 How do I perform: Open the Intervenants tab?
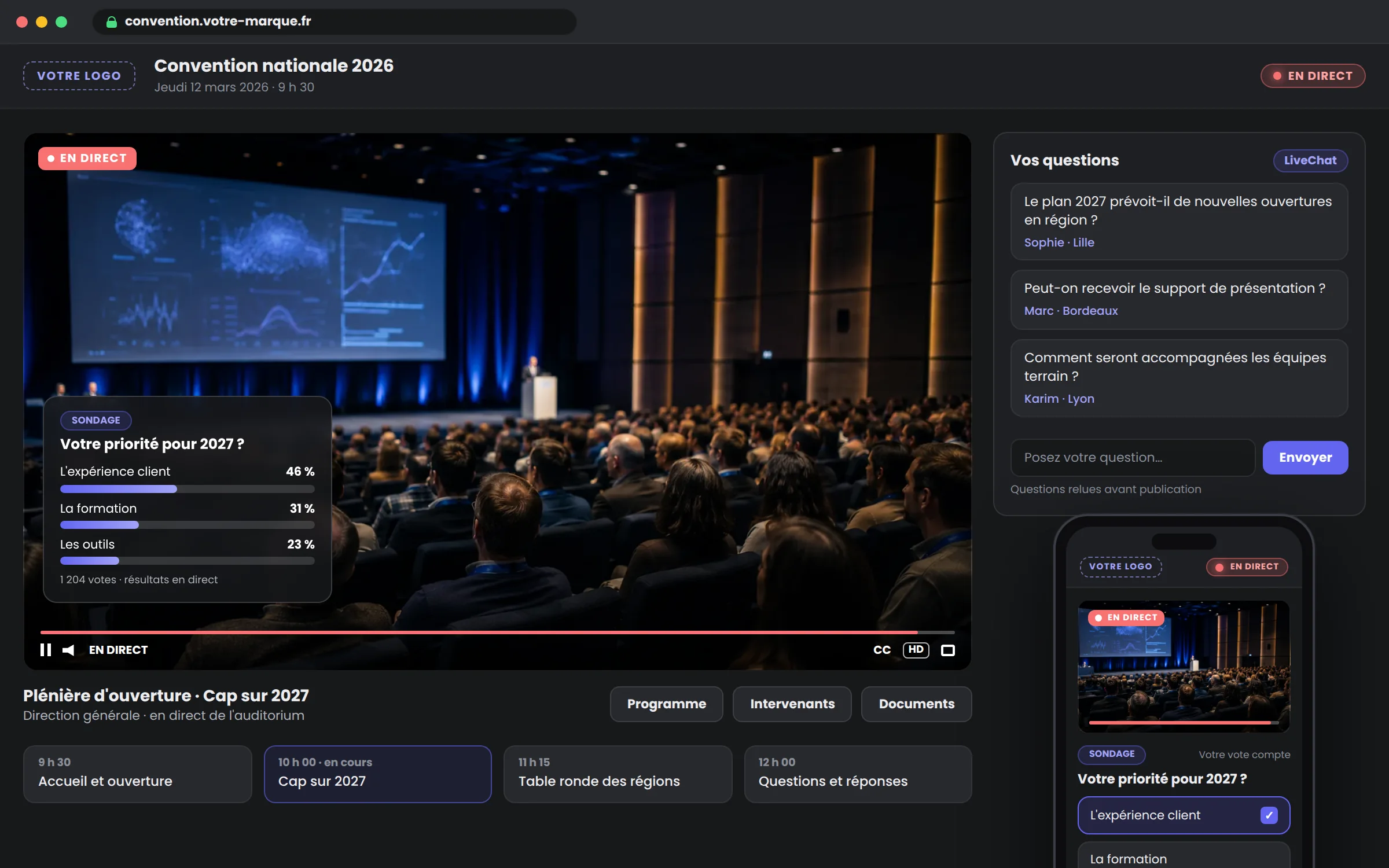(792, 704)
